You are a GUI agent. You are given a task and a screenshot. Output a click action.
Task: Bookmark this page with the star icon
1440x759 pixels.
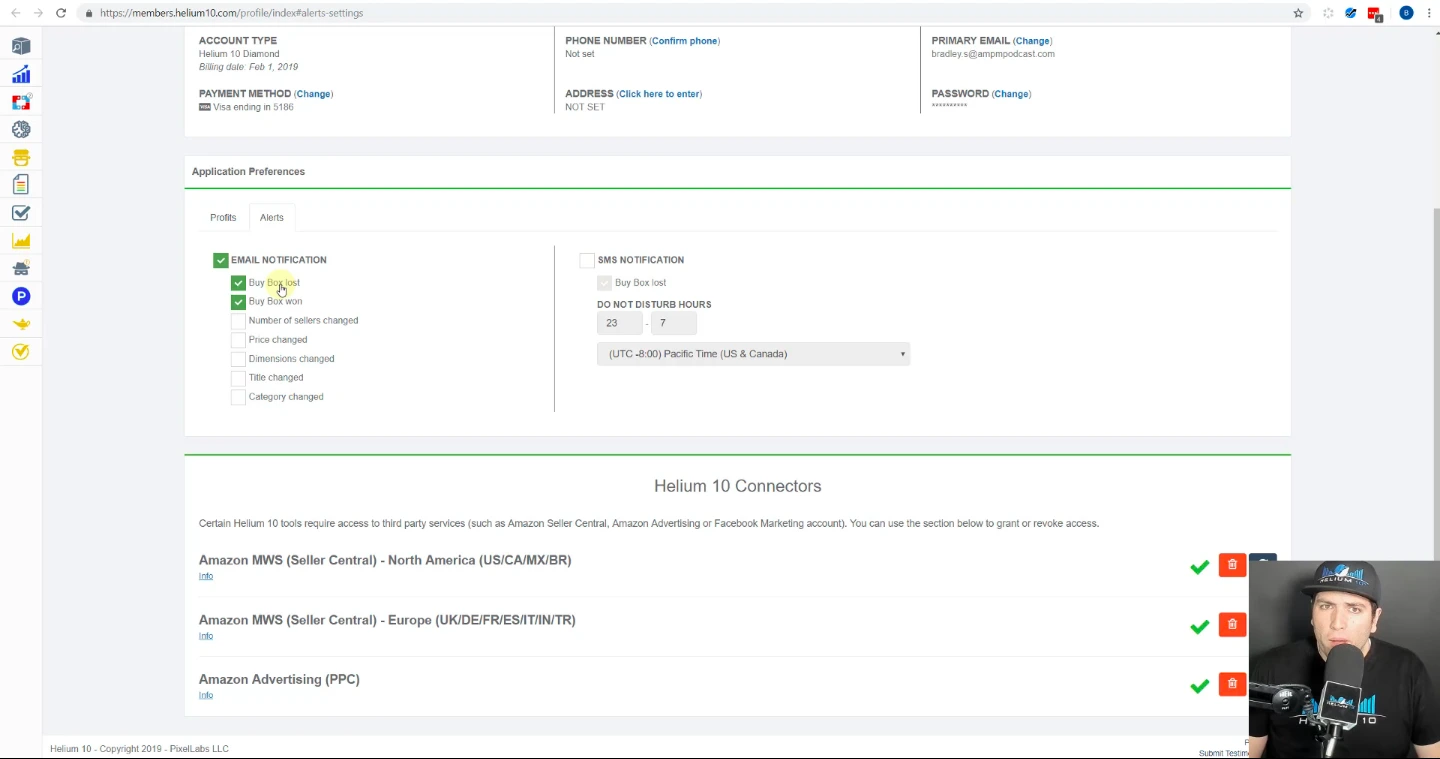[1299, 13]
